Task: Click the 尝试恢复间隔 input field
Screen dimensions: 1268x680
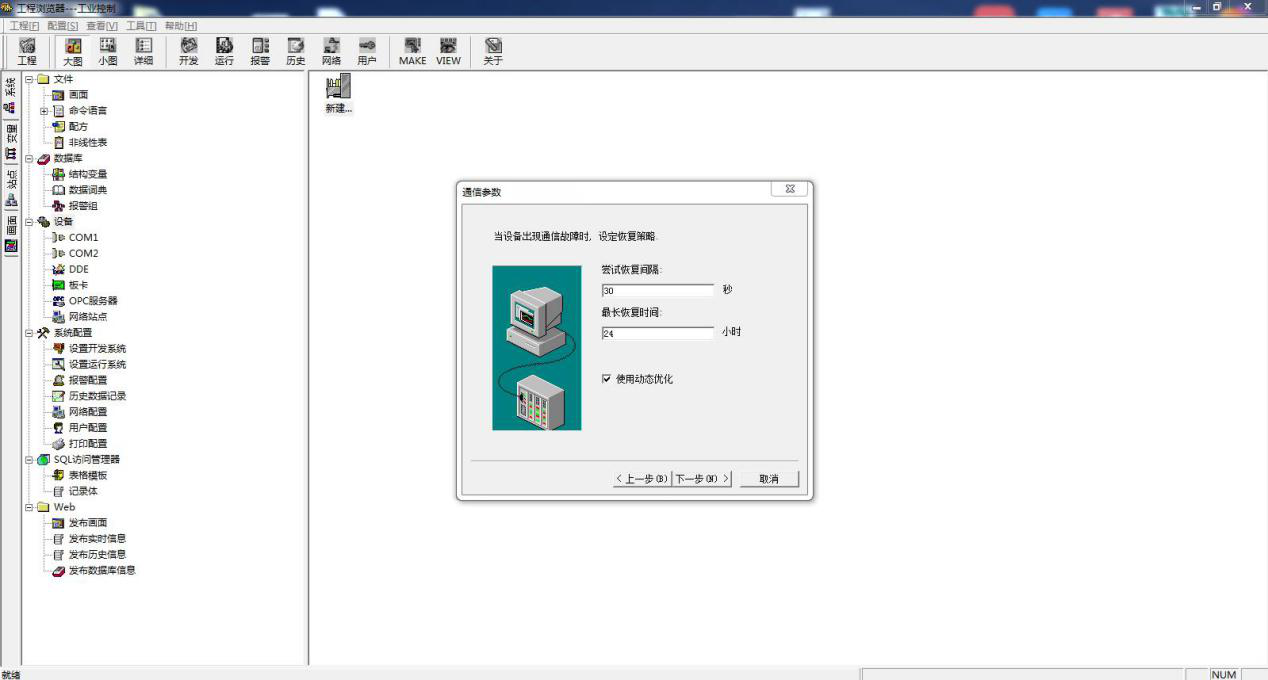Action: (x=658, y=291)
